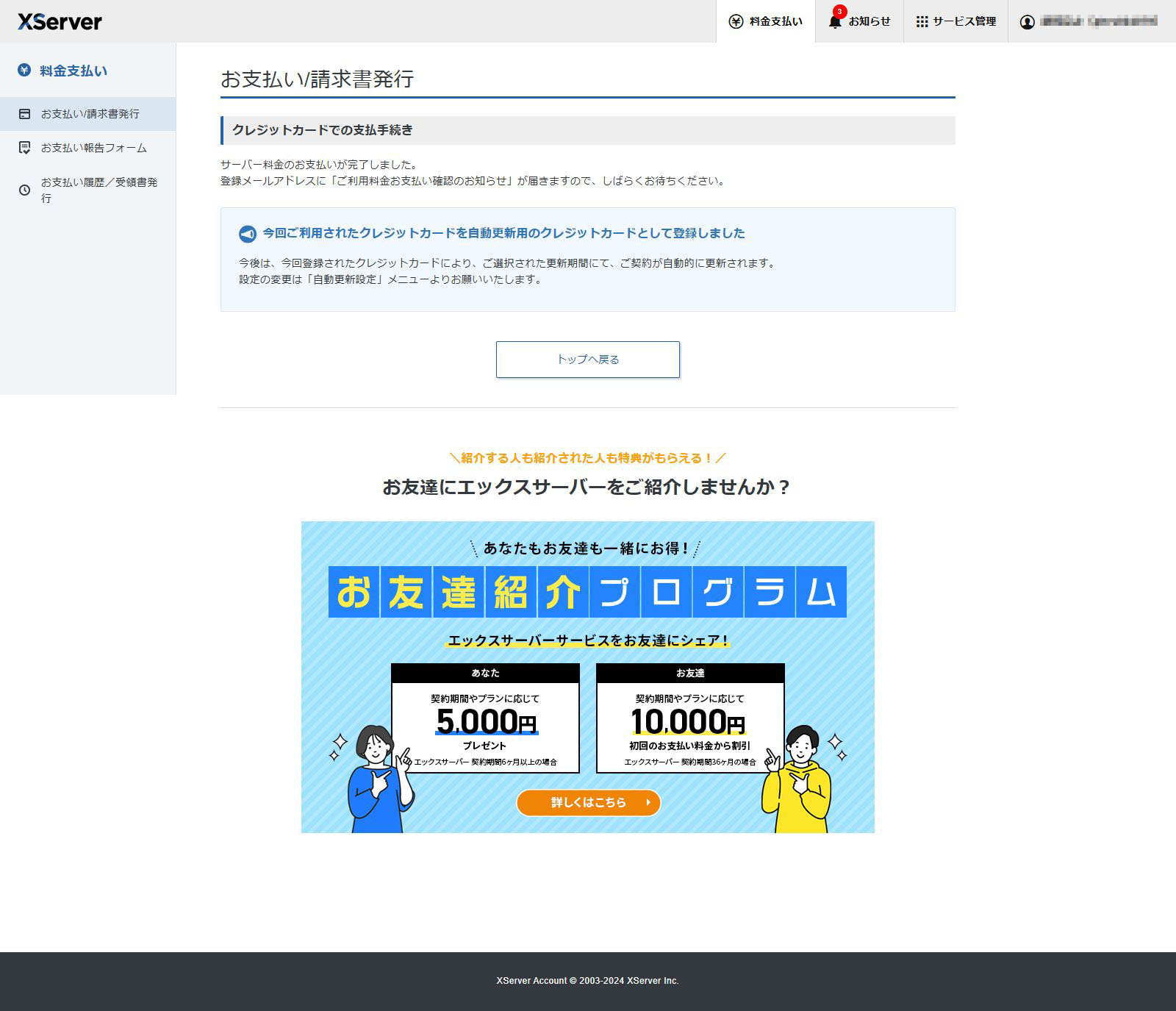Select お支払い履歴/受領書発行 in the sidebar
The image size is (1176, 1011).
(87, 190)
